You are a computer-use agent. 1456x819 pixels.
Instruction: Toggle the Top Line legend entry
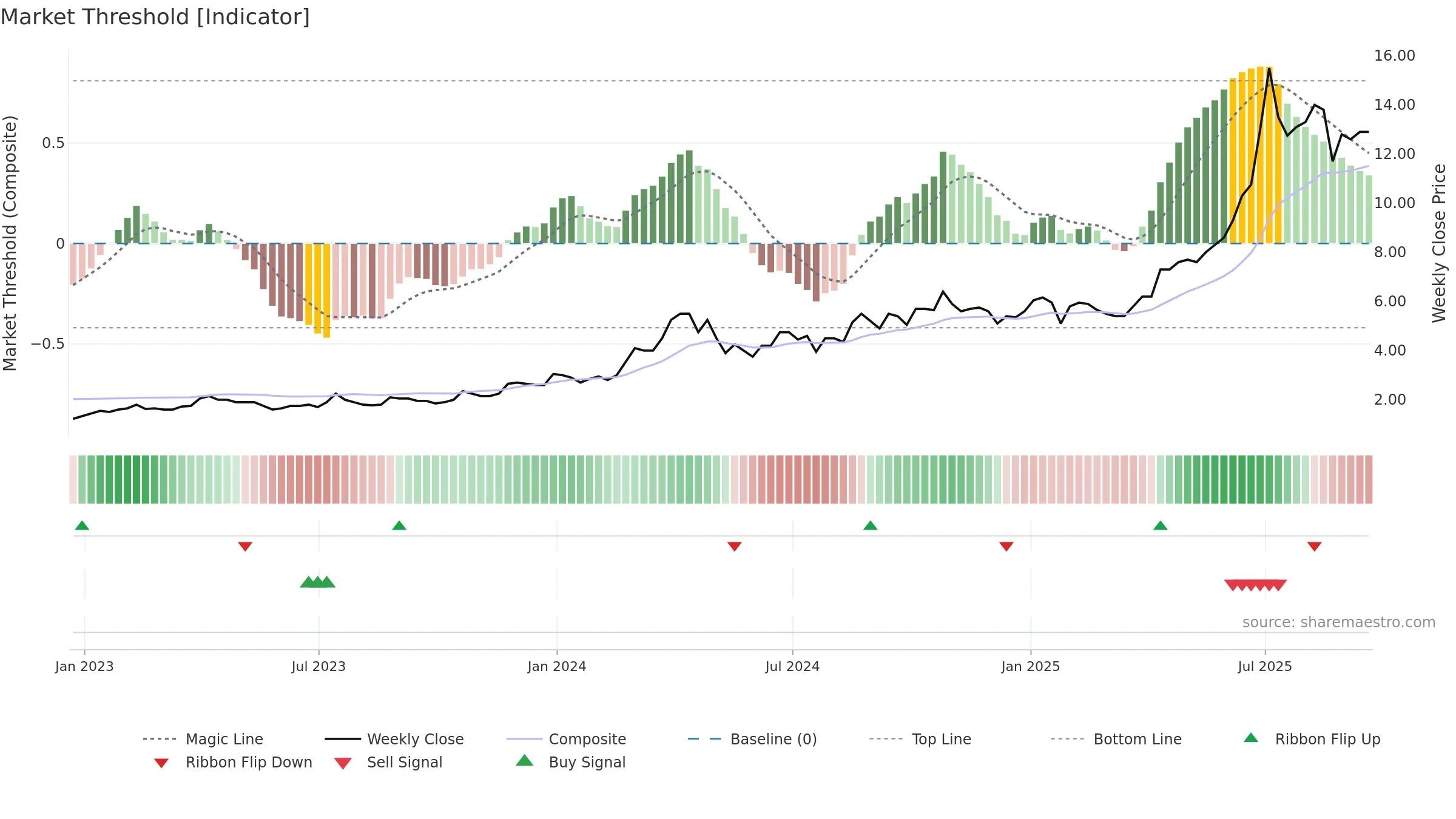pyautogui.click(x=920, y=739)
